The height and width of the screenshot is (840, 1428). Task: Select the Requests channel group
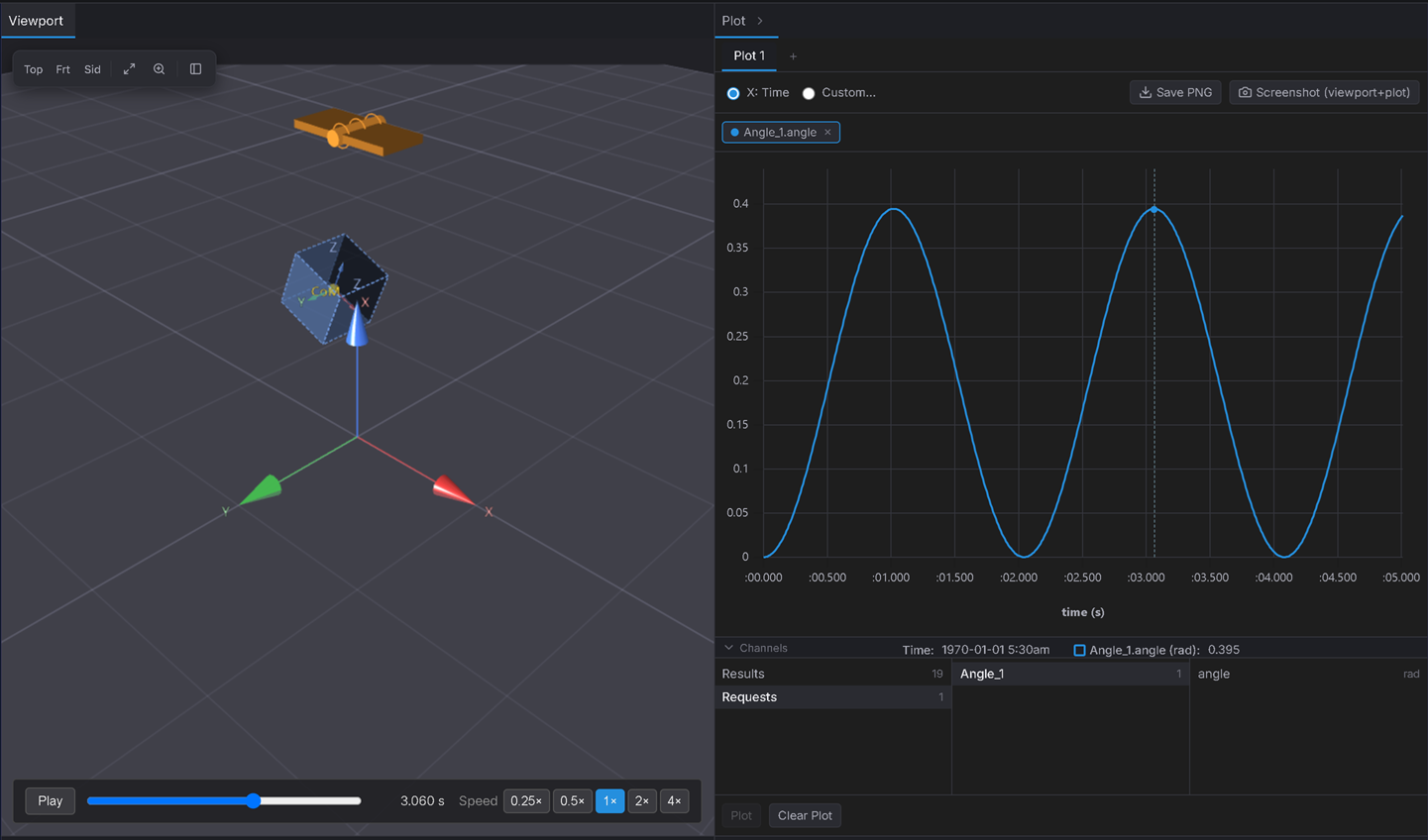coord(832,697)
